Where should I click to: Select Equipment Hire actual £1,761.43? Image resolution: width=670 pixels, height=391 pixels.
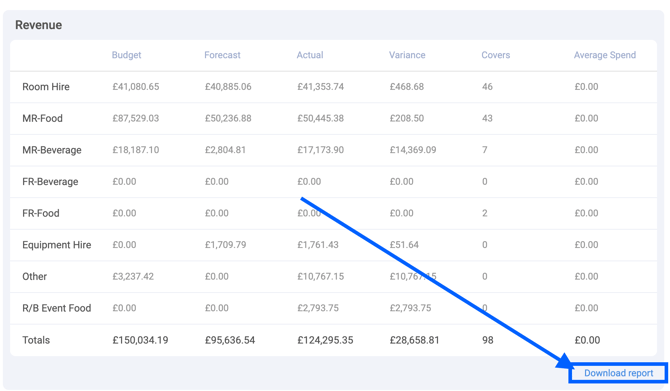click(318, 245)
